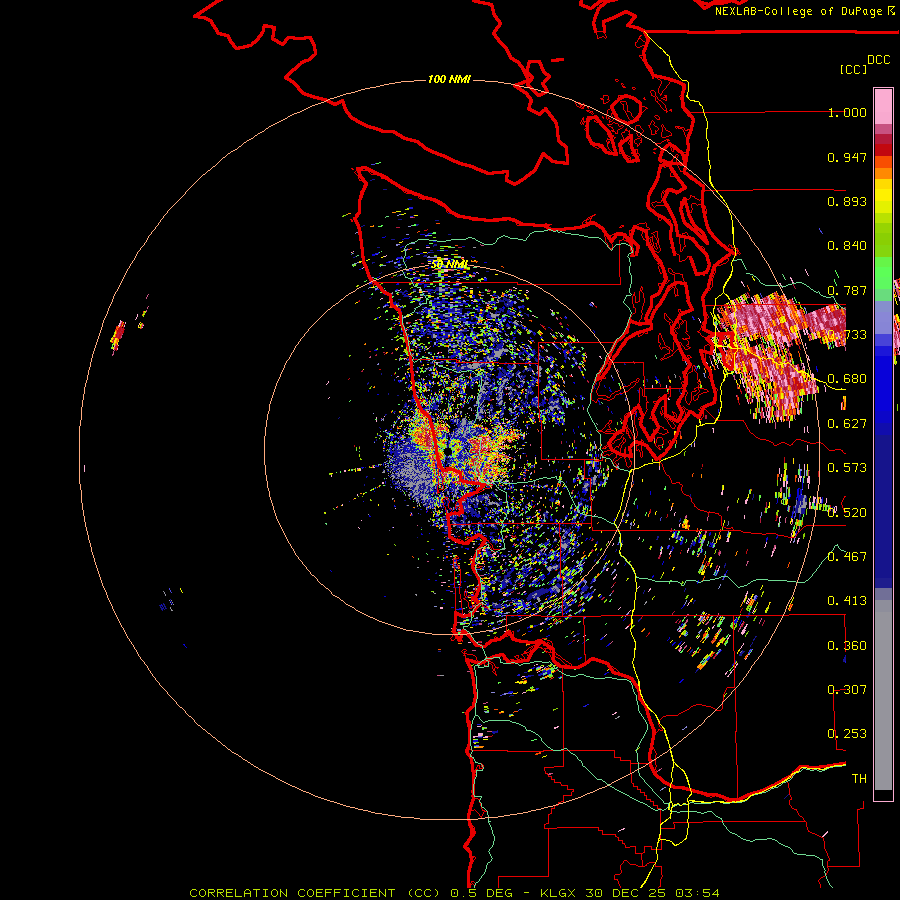Screen dimensions: 900x900
Task: Select the 0.627 scale value
Action: click(847, 424)
